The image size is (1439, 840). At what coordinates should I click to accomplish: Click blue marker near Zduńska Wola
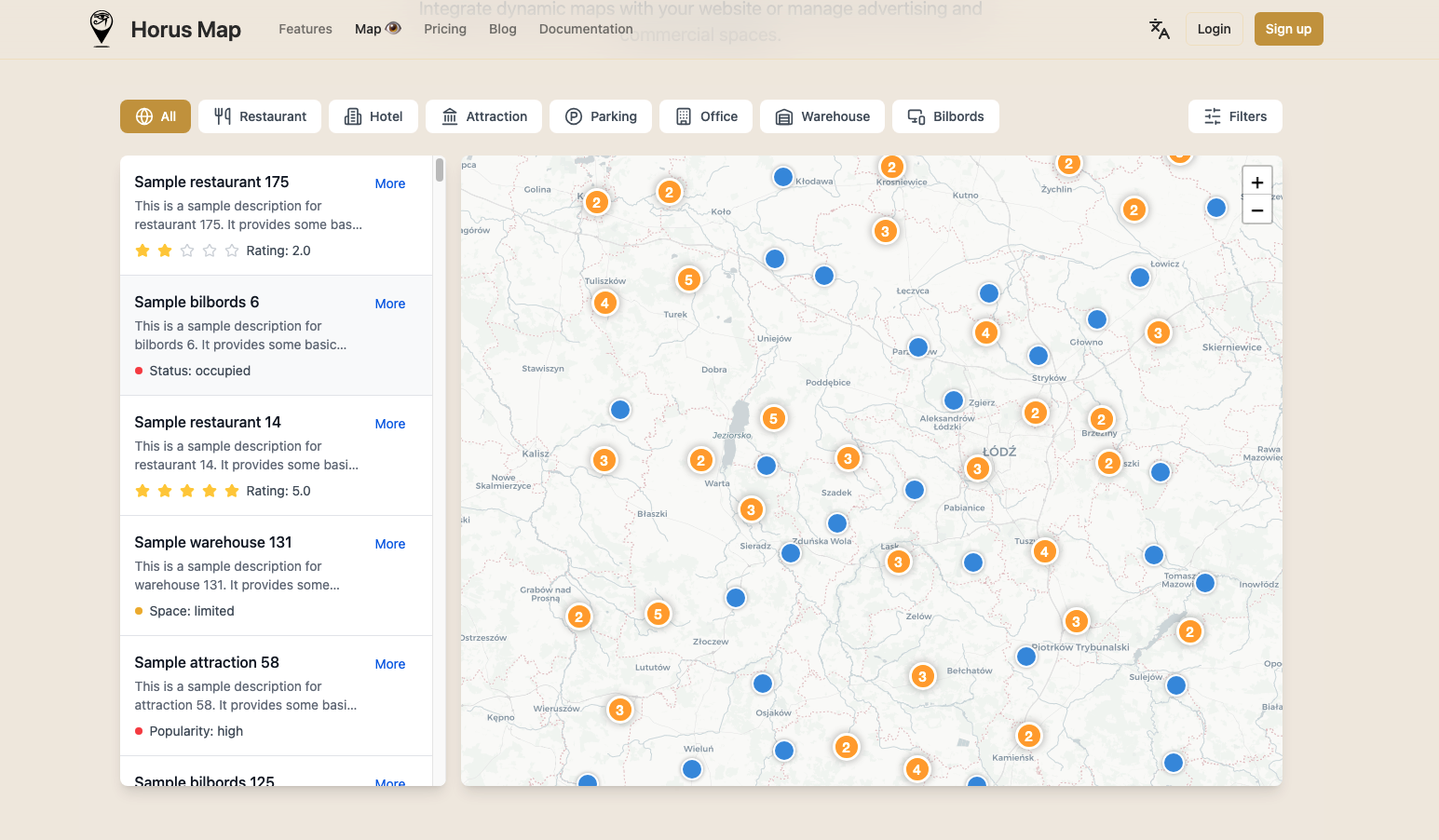(x=837, y=523)
